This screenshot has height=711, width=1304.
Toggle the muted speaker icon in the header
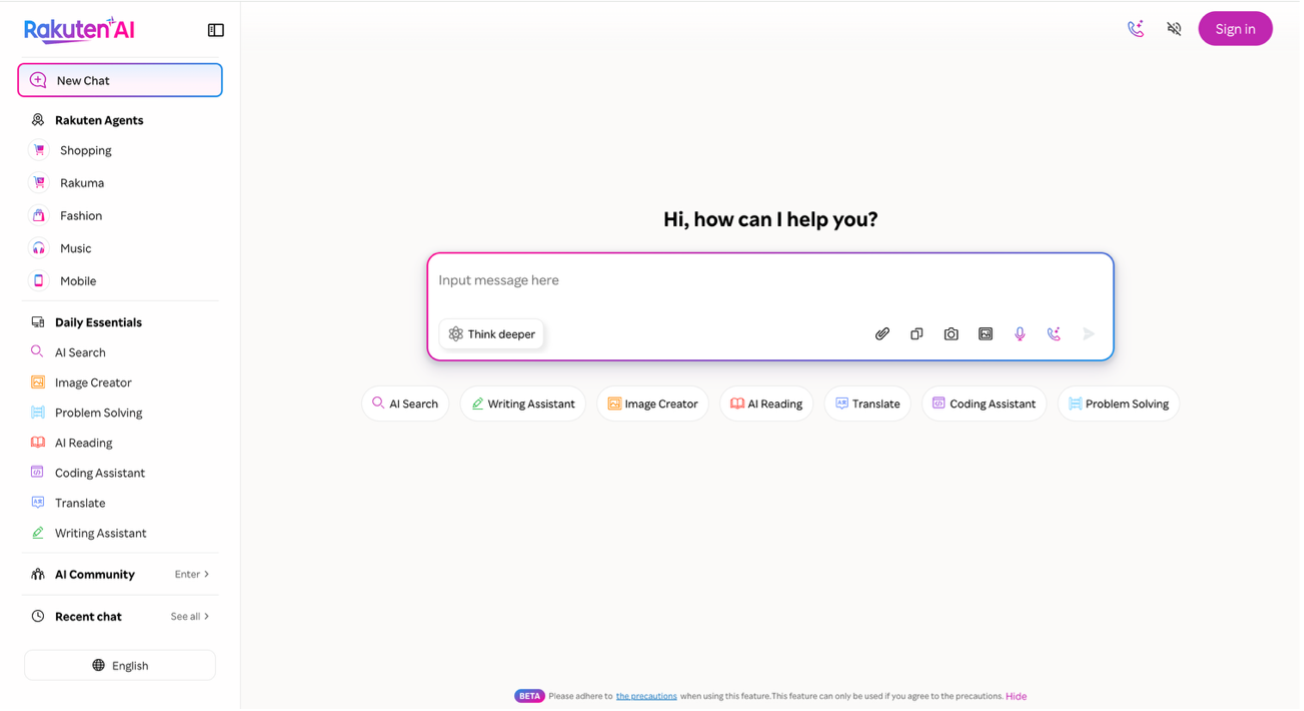coord(1174,29)
